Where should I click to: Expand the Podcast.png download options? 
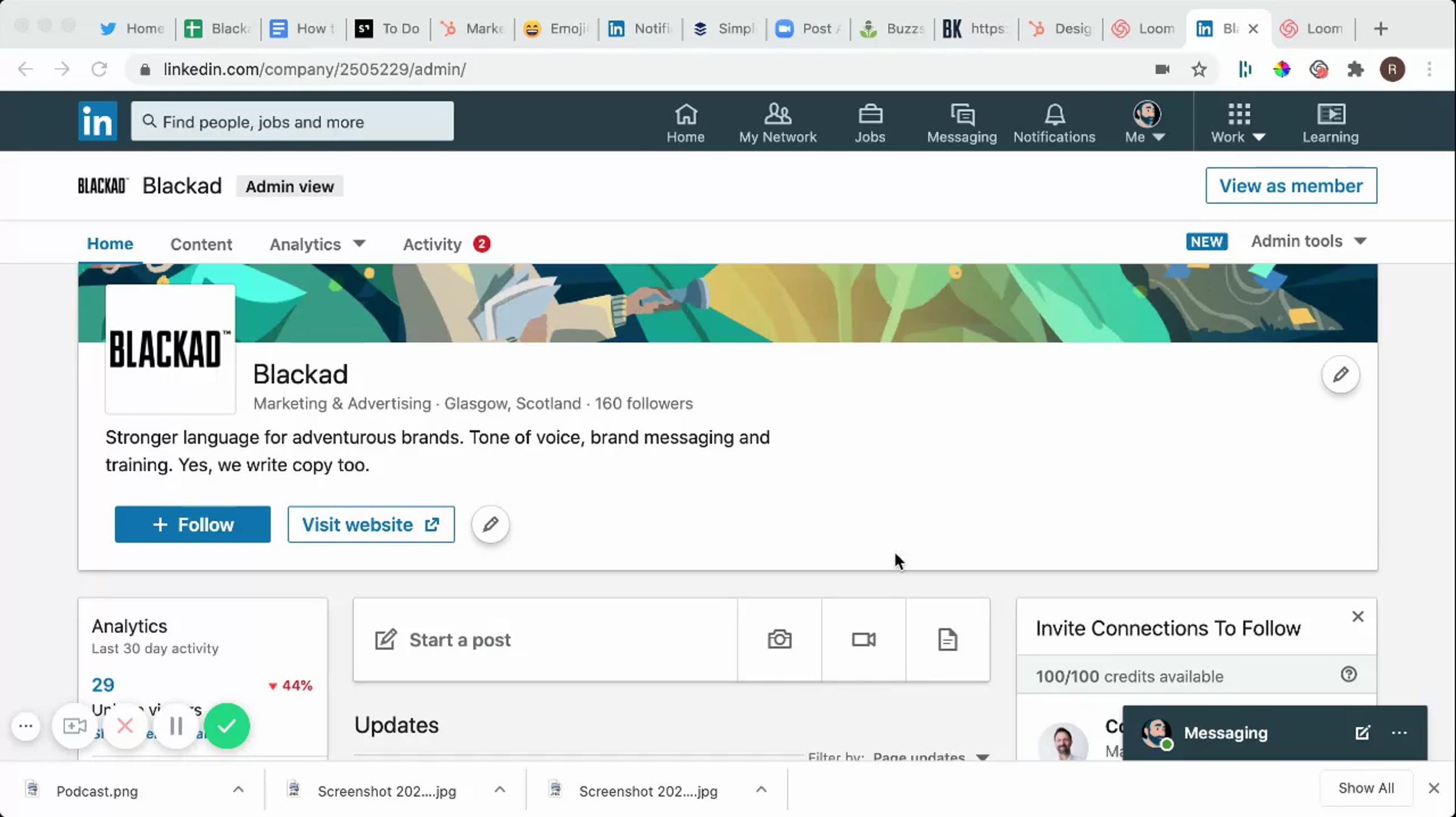pos(238,790)
